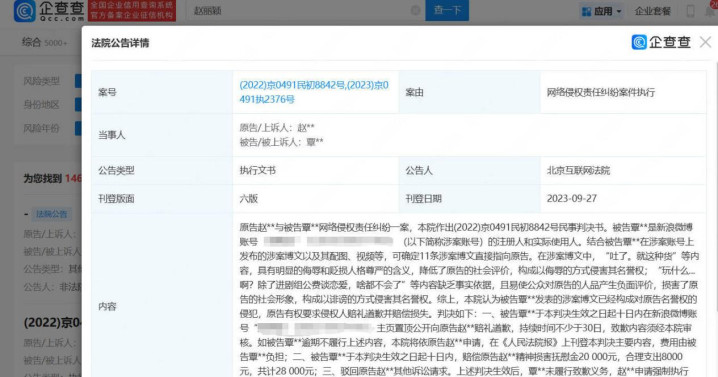Image resolution: width=718 pixels, height=377 pixels.
Task: Click the 案号 row label
Action: pos(107,92)
